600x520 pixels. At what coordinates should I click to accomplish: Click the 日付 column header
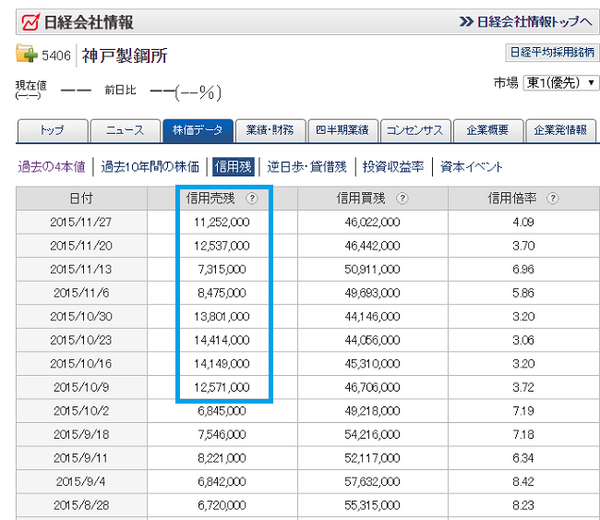82,198
